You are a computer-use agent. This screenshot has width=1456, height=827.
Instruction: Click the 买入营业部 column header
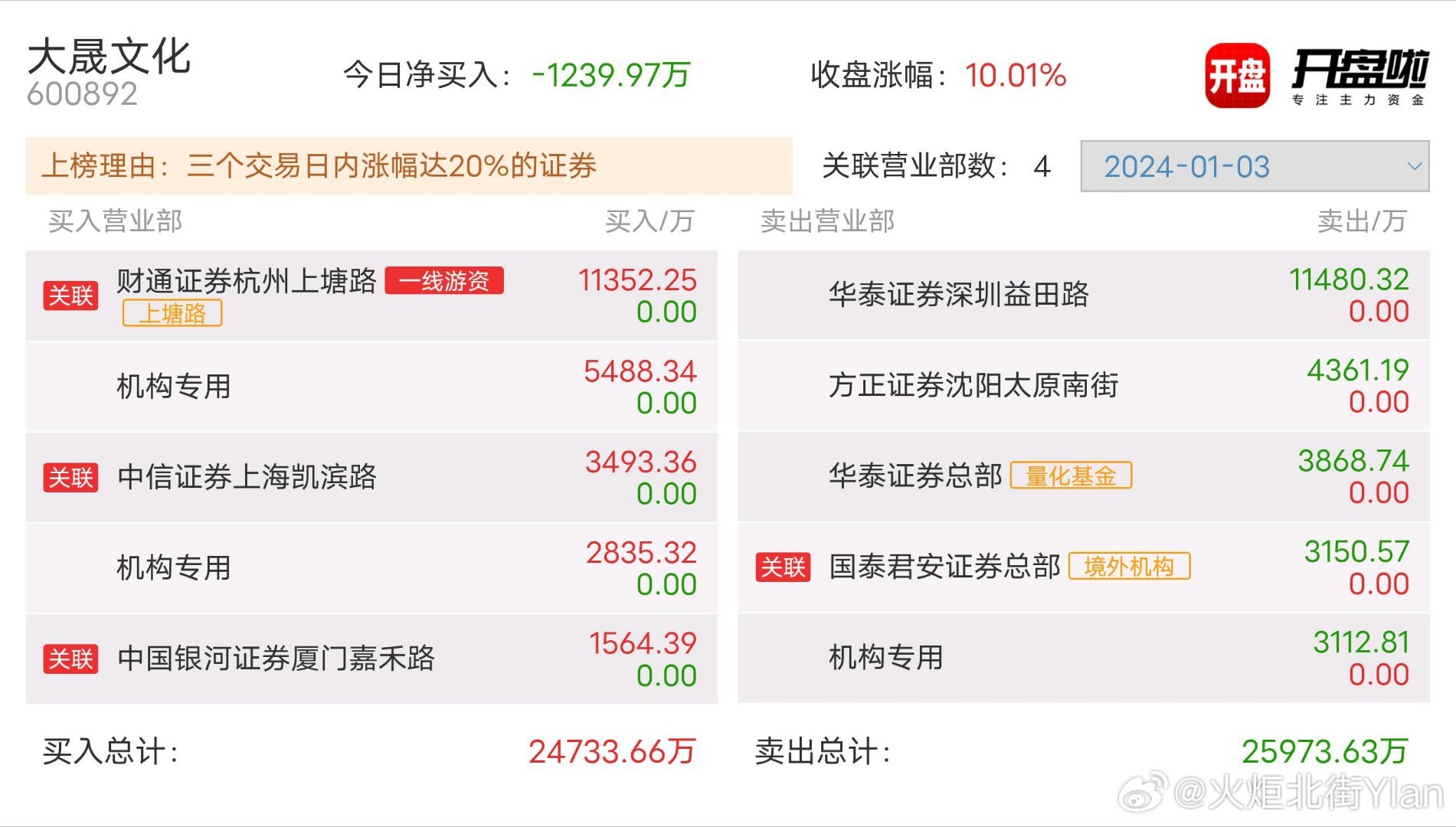(x=116, y=221)
